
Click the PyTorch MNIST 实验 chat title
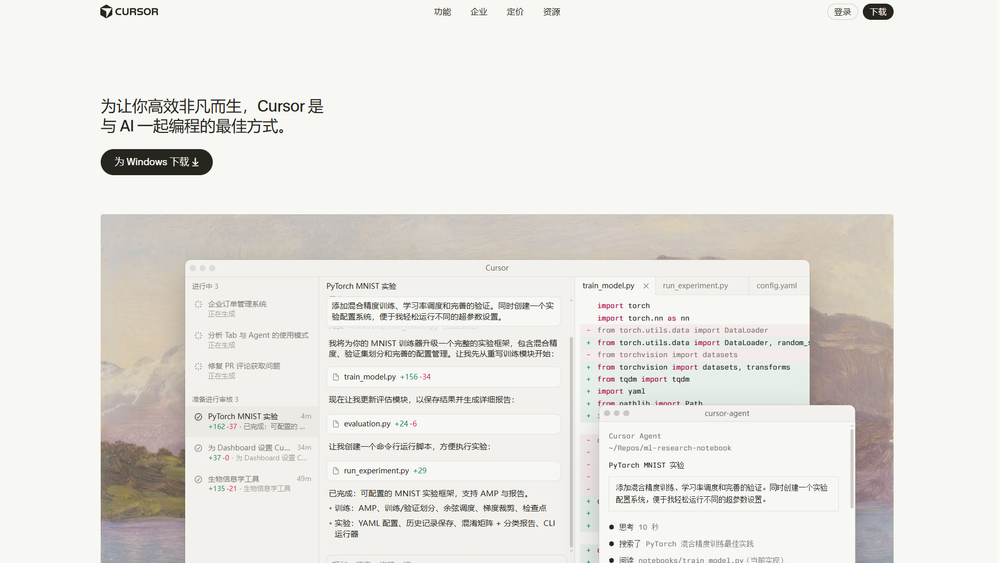(x=361, y=286)
